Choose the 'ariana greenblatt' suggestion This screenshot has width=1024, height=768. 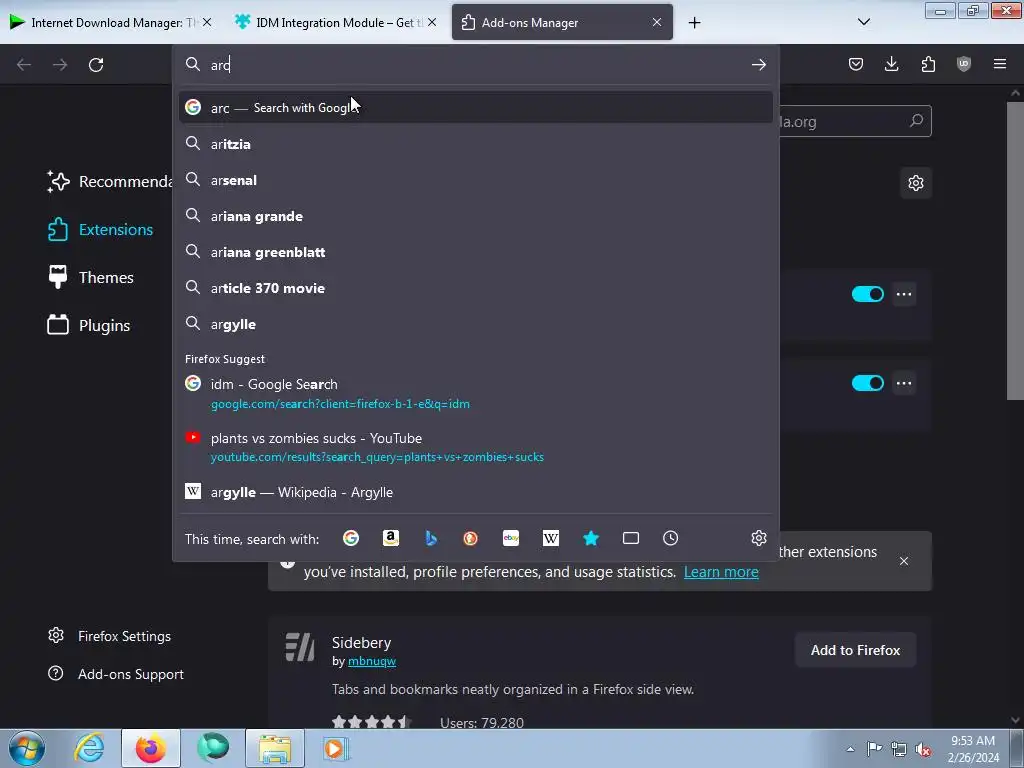(475, 252)
